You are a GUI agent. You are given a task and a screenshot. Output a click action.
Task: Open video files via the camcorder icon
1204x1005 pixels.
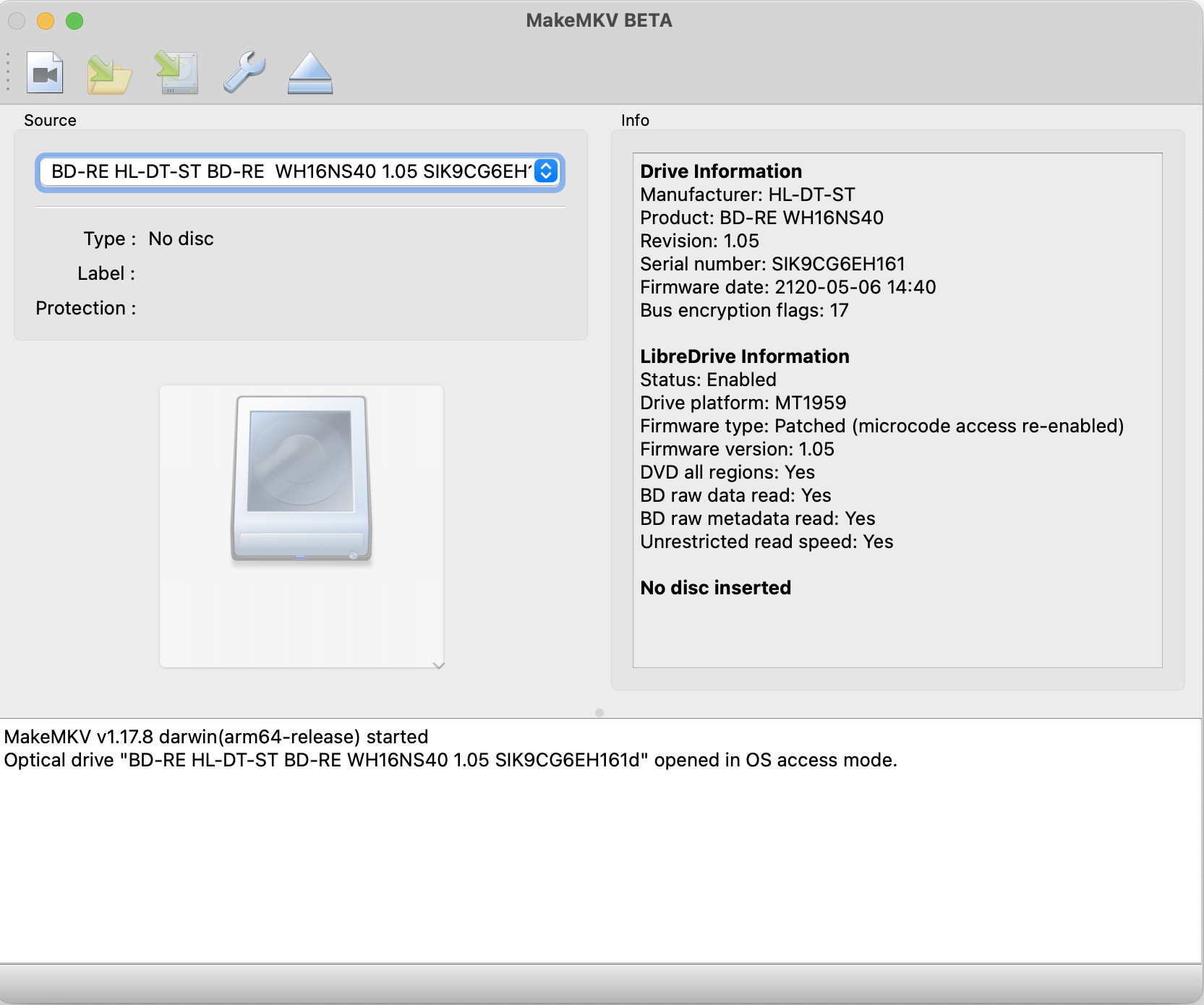coord(45,73)
